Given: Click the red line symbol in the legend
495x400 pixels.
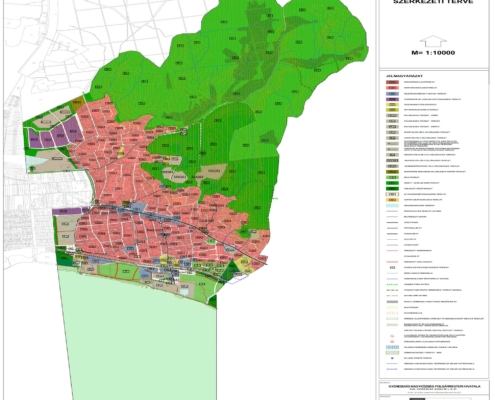Looking at the screenshot, I should coord(392,250).
